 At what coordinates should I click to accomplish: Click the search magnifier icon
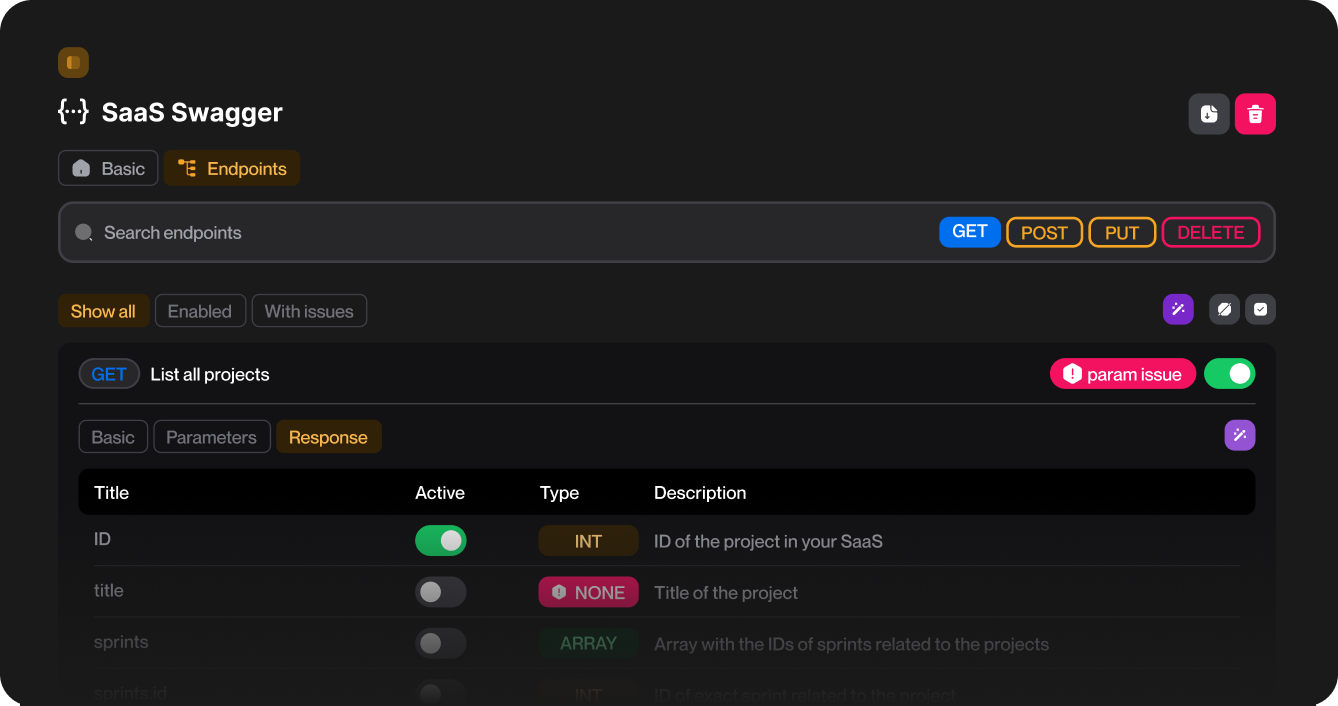(84, 233)
